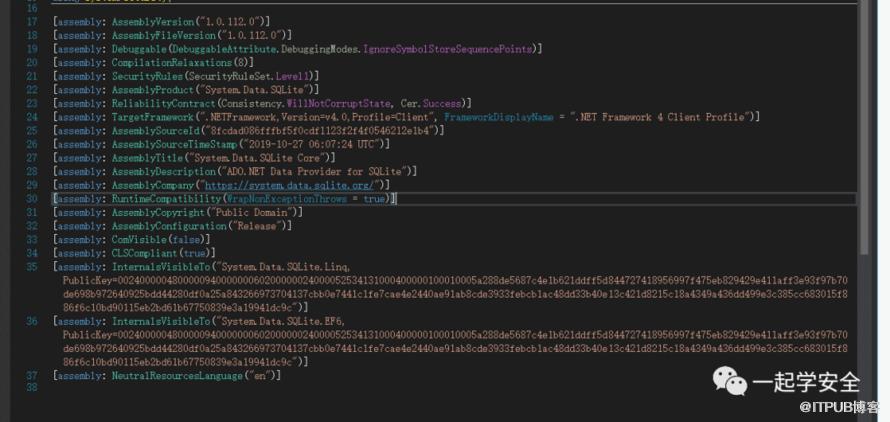
Task: Click WrapNonExceptionThrows property
Action: pos(287,199)
